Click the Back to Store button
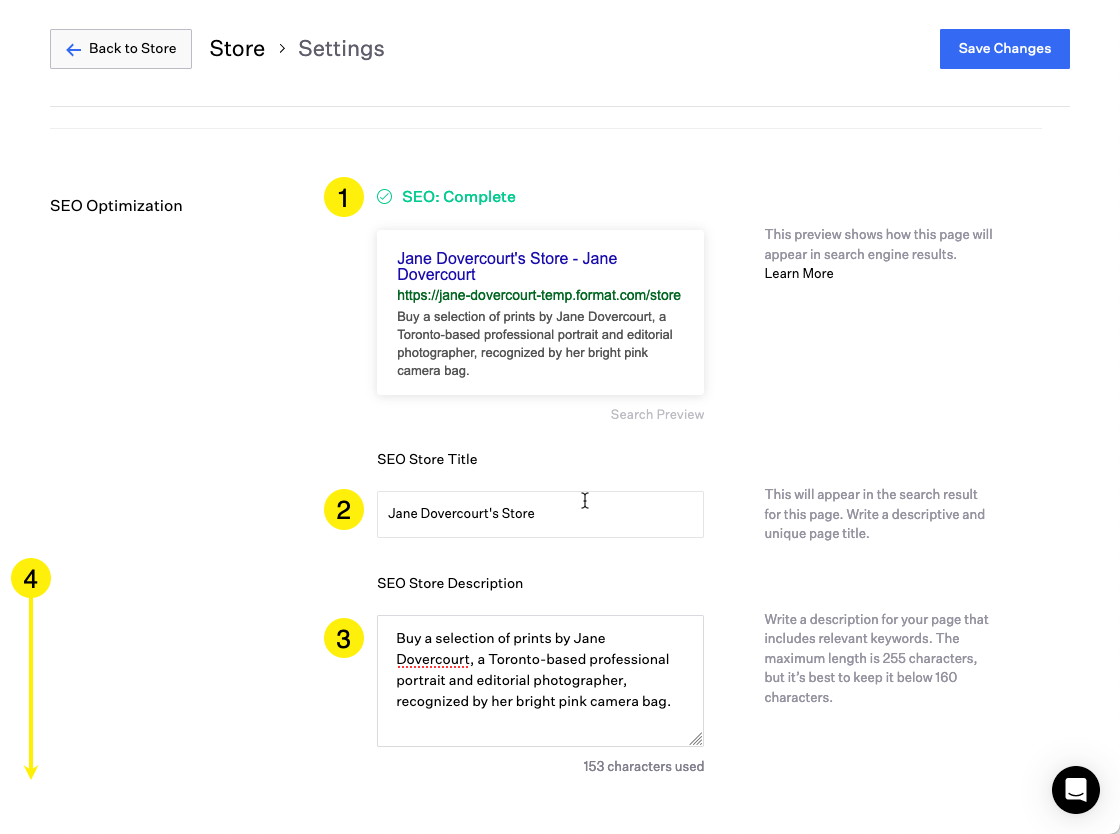 pos(120,48)
